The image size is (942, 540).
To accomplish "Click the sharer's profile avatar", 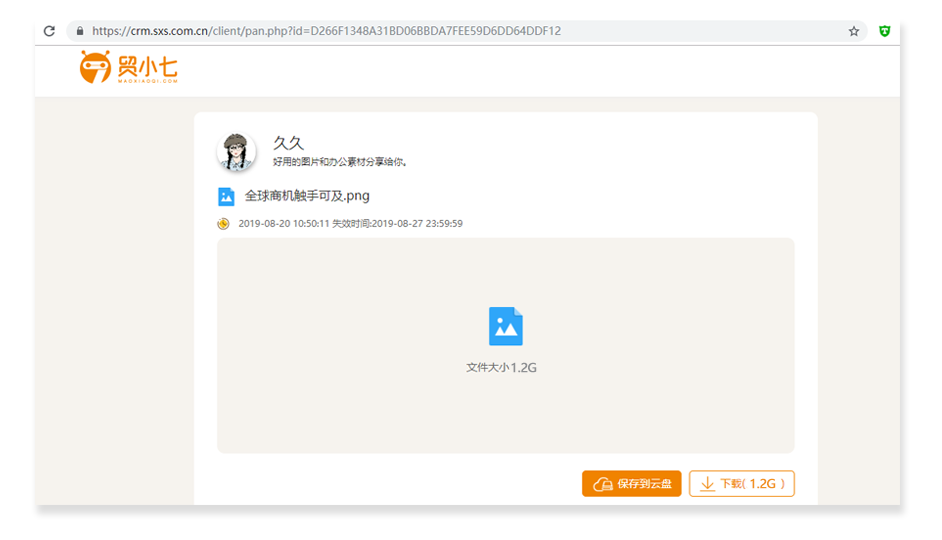I will click(236, 152).
